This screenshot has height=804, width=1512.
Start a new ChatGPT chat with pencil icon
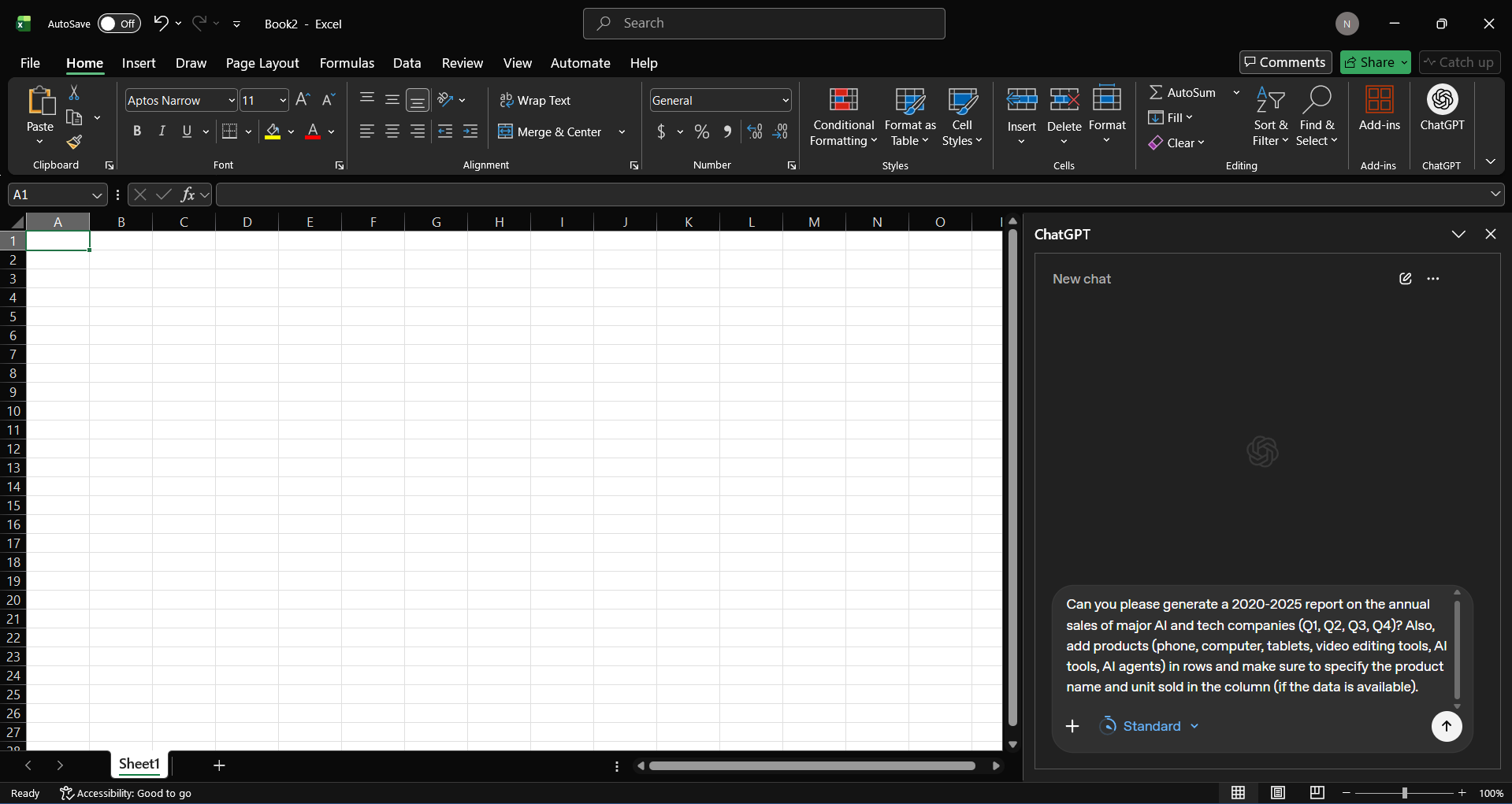pyautogui.click(x=1405, y=278)
